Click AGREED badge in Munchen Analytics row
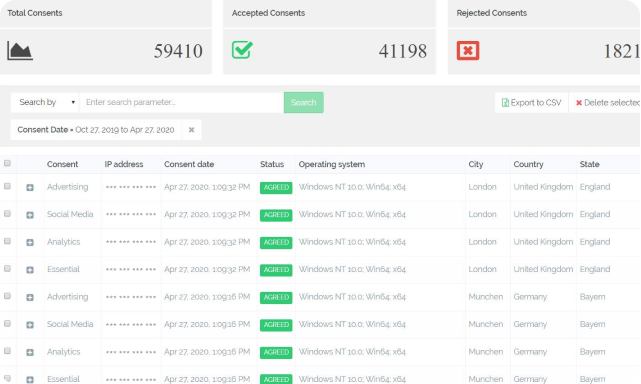641x384 pixels. pos(276,352)
